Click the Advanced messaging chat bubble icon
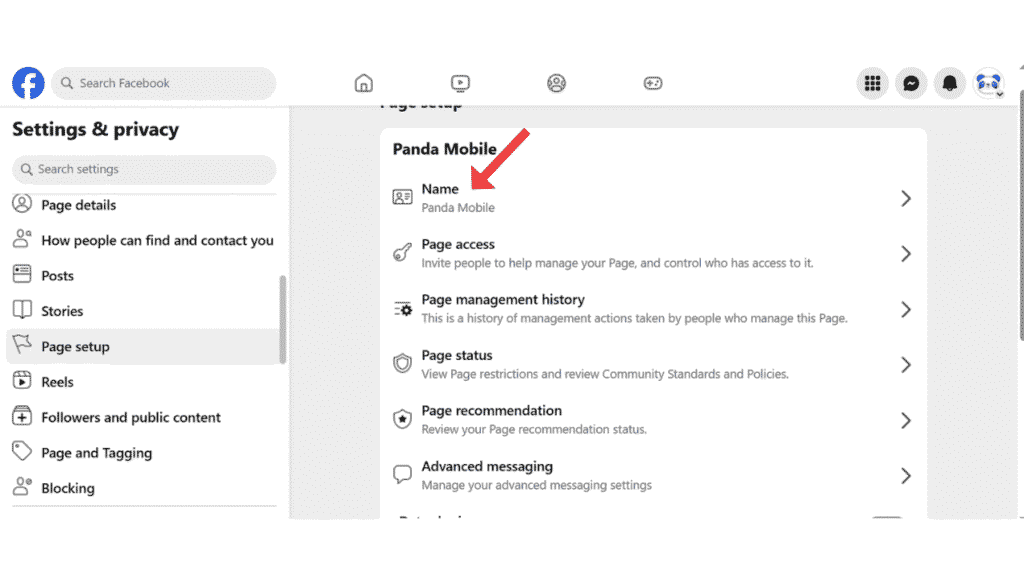1024x576 pixels. [402, 475]
